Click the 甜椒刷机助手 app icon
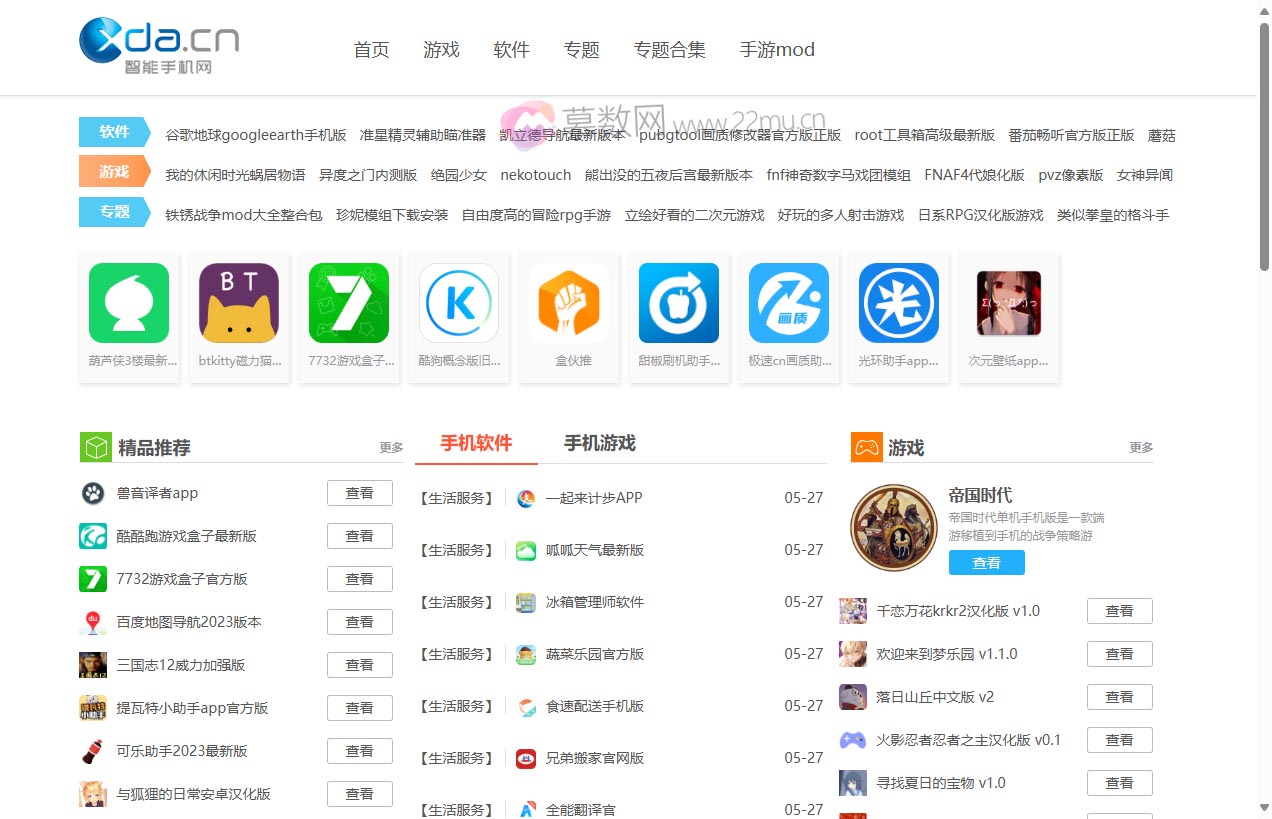The height and width of the screenshot is (819, 1272). (679, 303)
